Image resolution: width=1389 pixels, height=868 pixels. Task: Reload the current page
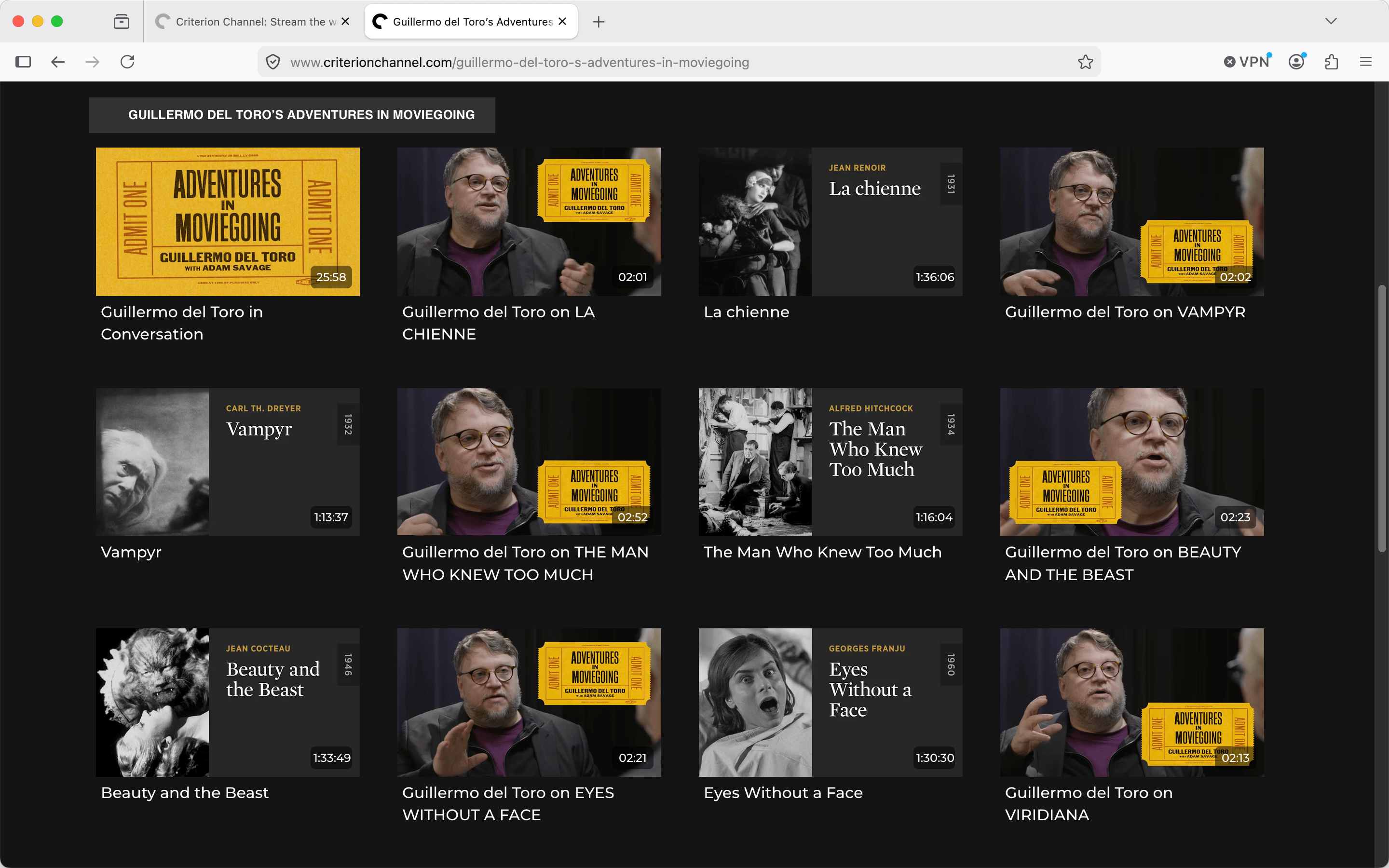click(127, 62)
